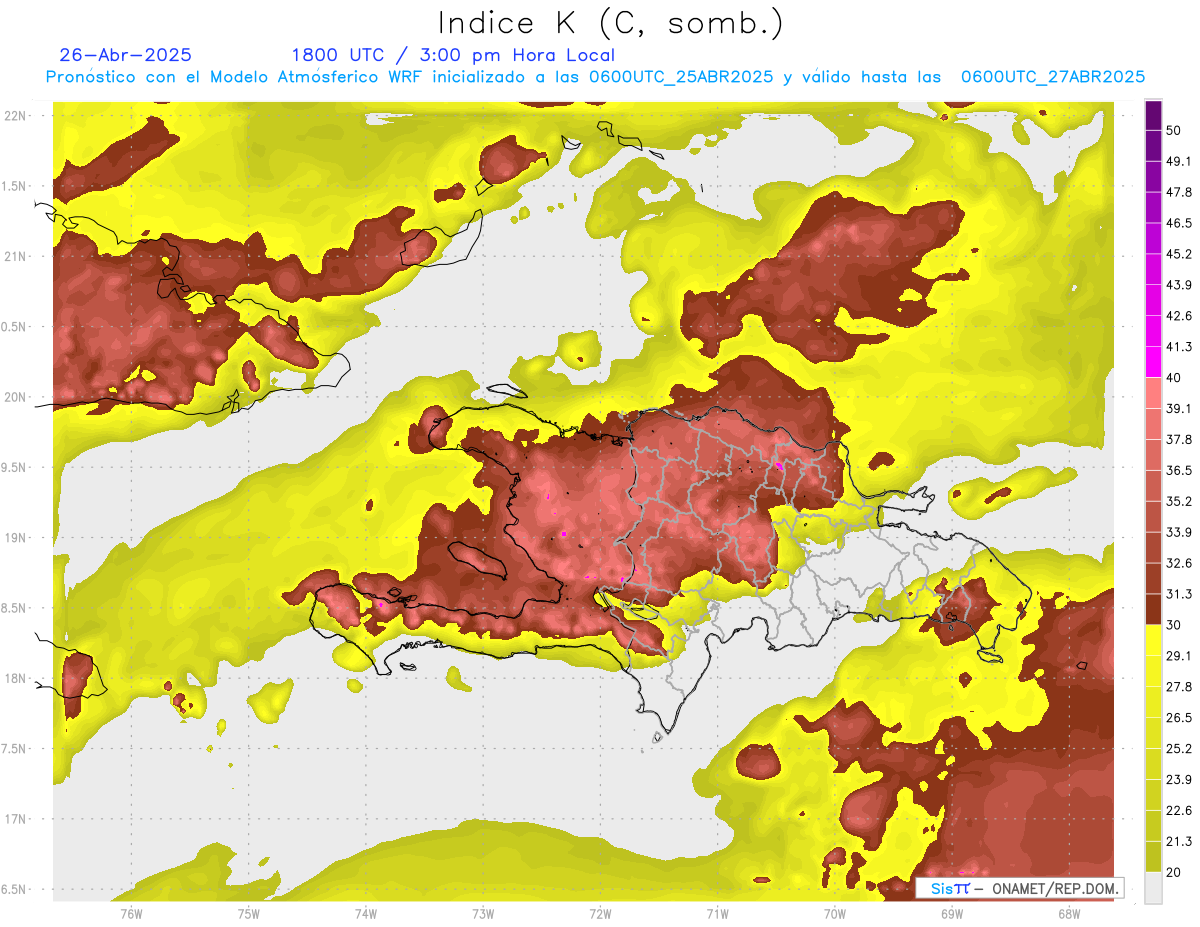Select the olive swatch between 20 and 21.3
The width and height of the screenshot is (1200, 927).
tap(1153, 856)
